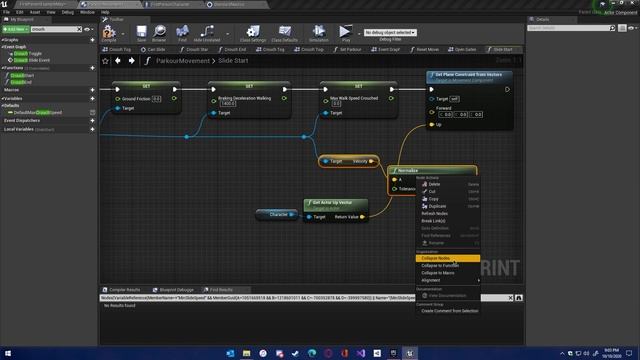The width and height of the screenshot is (640, 360).
Task: Open Class Settings
Action: 253,33
